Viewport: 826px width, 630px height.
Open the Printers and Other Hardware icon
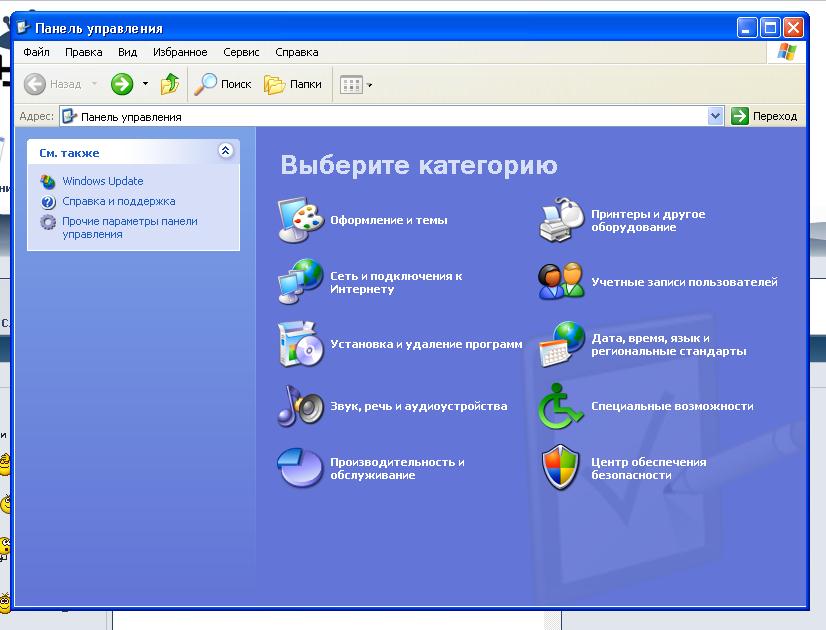562,220
